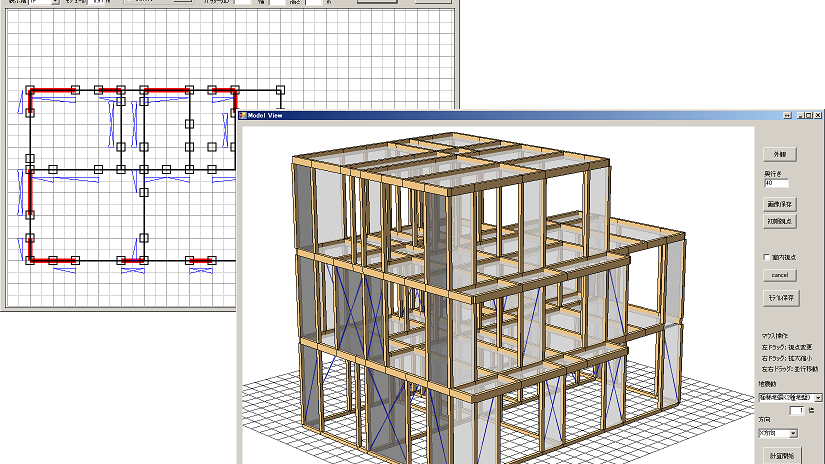The height and width of the screenshot is (464, 825).
Task: Select the top-left corner node in plan
Action: coord(30,90)
